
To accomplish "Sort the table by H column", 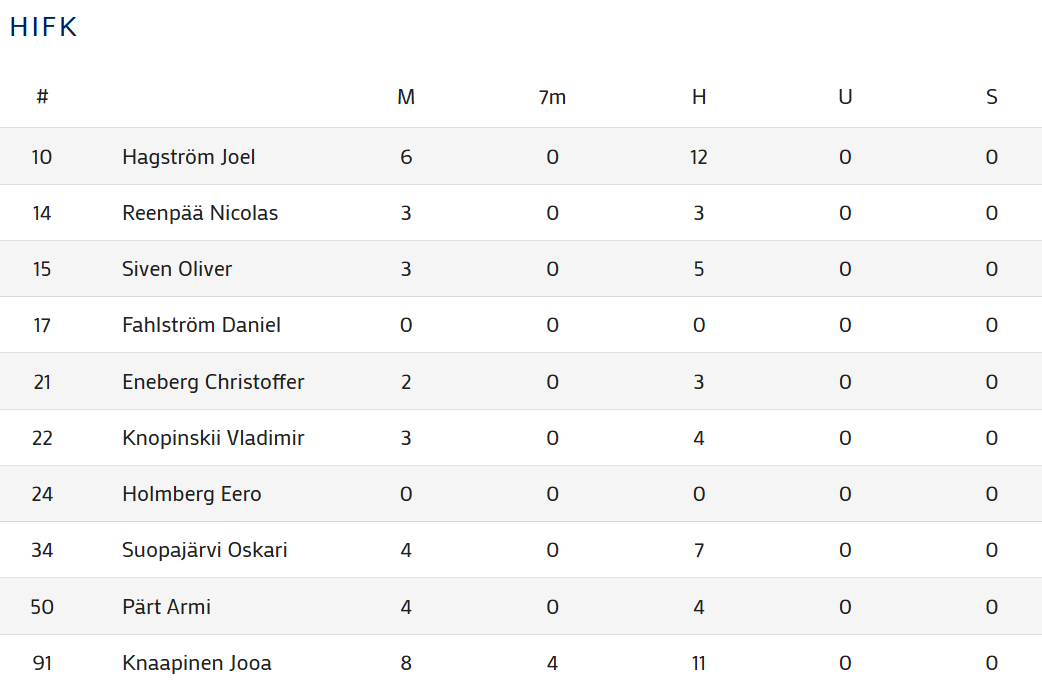I will coord(699,97).
